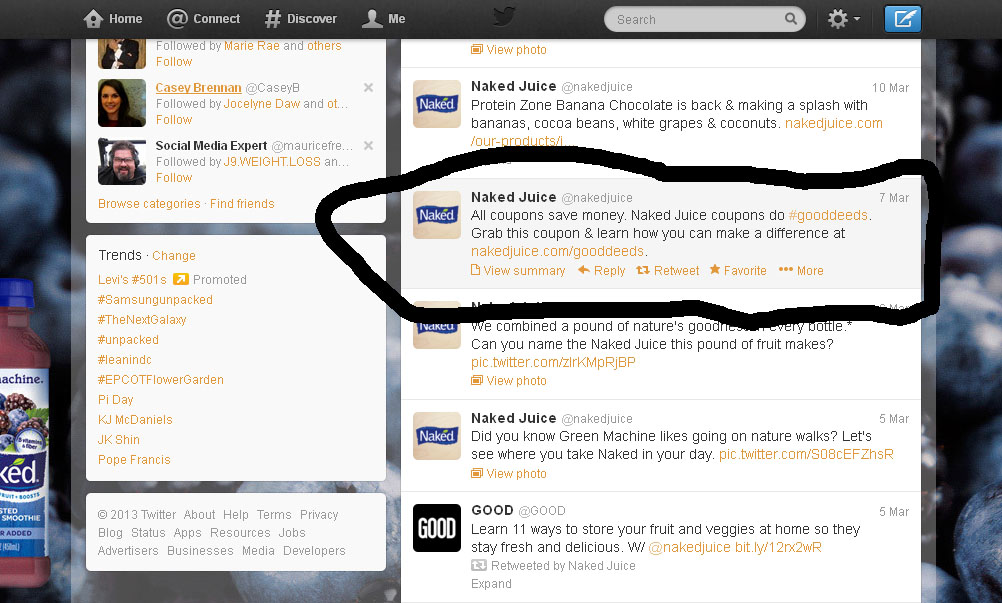The height and width of the screenshot is (603, 1002).
Task: Open the KJ McDaniels trend
Action: (x=135, y=420)
